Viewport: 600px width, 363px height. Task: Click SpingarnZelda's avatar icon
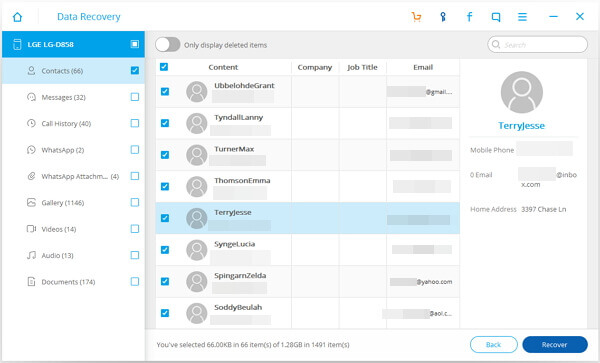pos(197,282)
